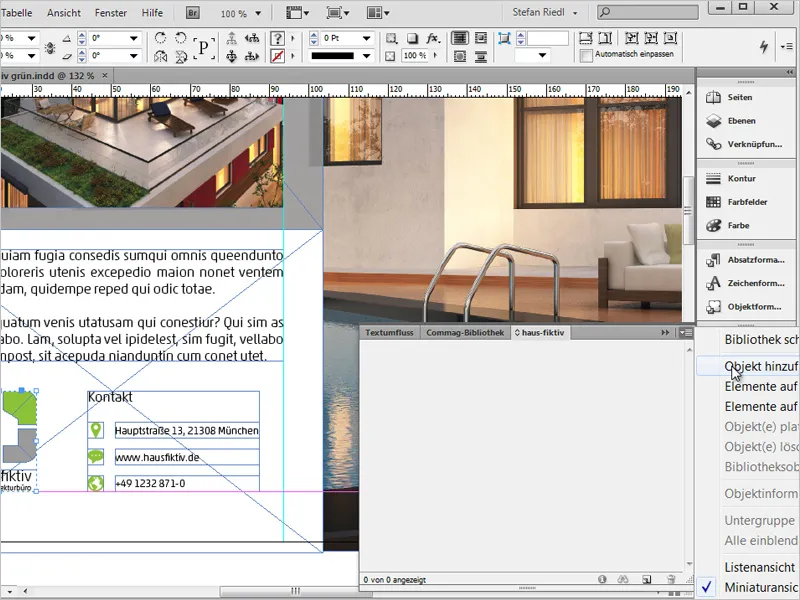
Task: Open the screen mode dropdown in app bar
Action: (x=339, y=13)
